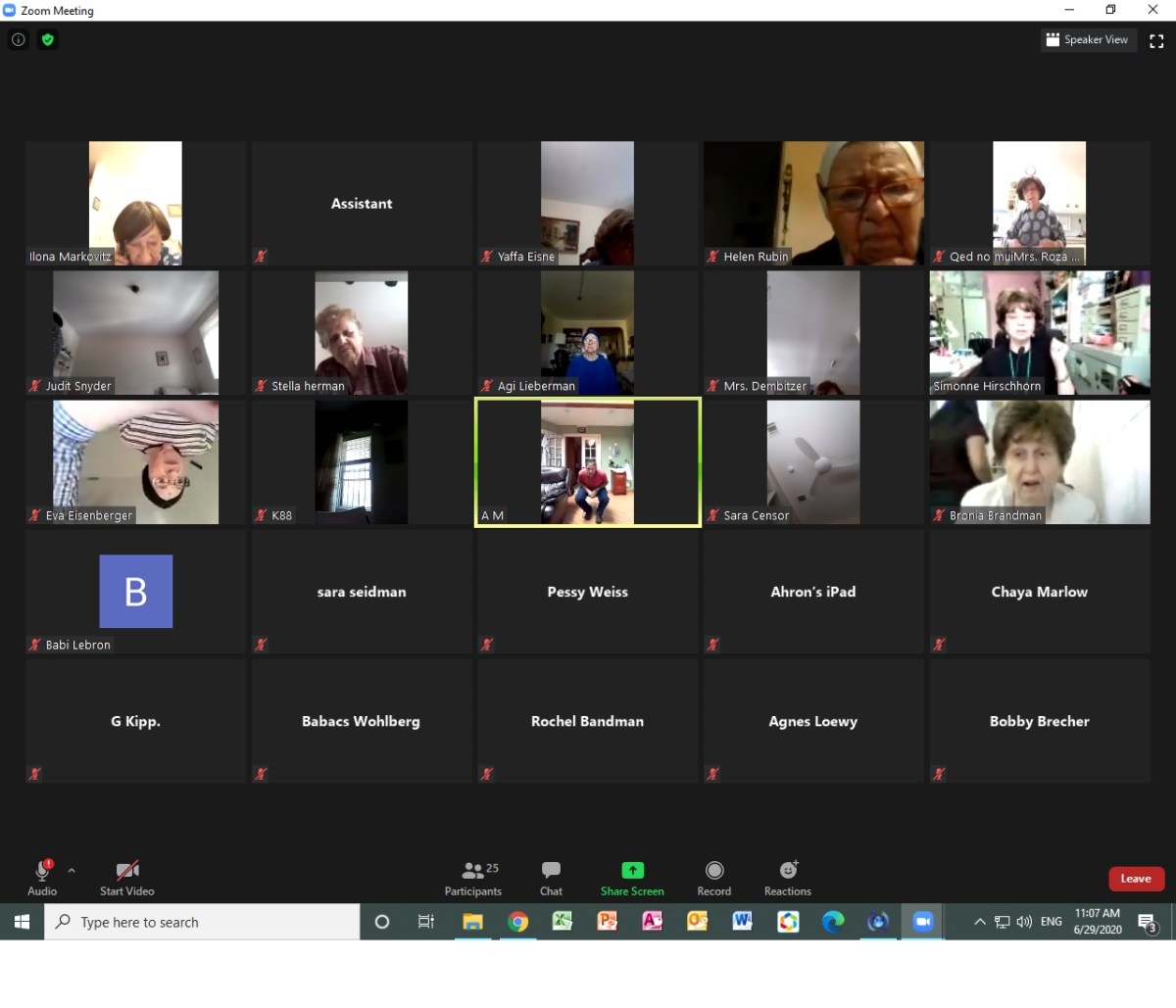1176x1008 pixels.
Task: Open Windows Start menu
Action: click(22, 922)
